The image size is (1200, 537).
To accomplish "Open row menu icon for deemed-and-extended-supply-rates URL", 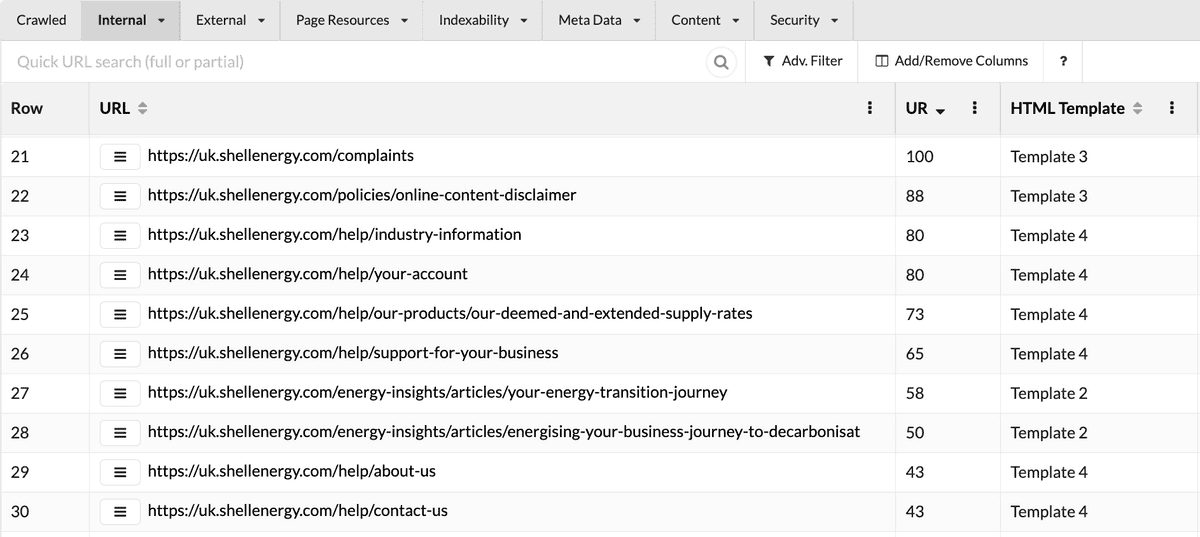I will tap(119, 314).
